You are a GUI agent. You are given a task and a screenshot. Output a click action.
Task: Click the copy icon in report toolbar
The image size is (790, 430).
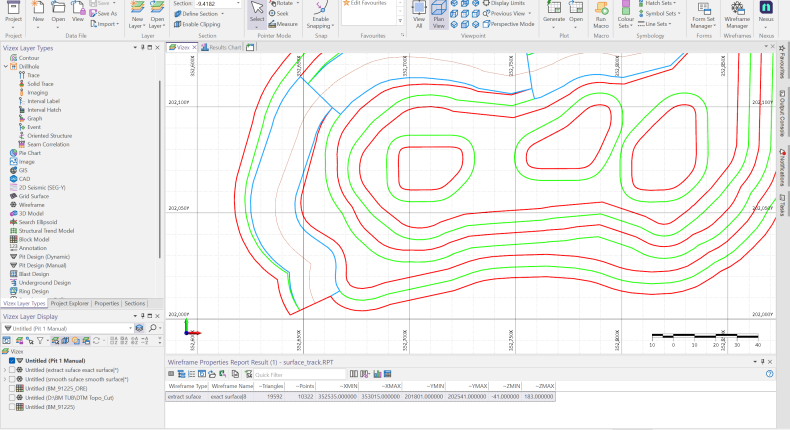click(235, 374)
